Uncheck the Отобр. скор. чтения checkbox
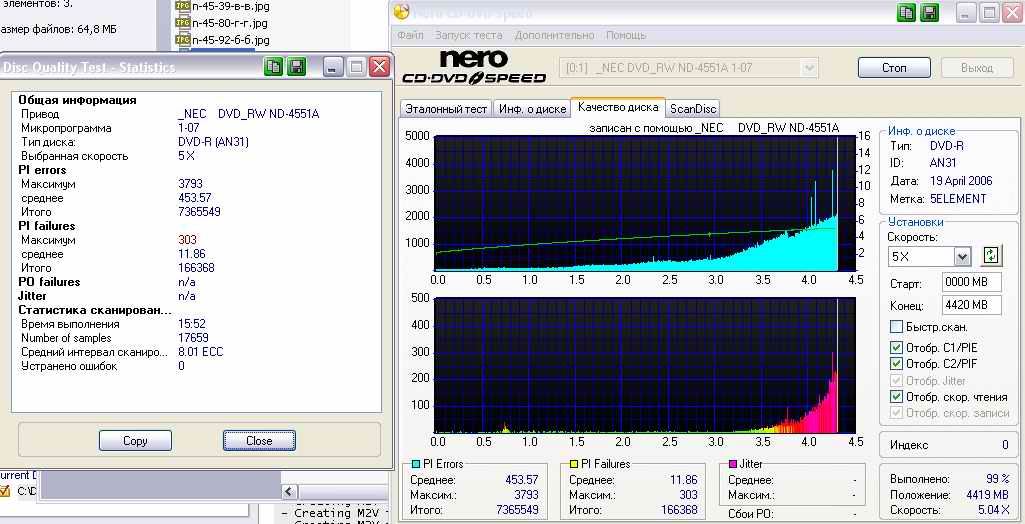Viewport: 1025px width, 524px height. click(x=896, y=397)
